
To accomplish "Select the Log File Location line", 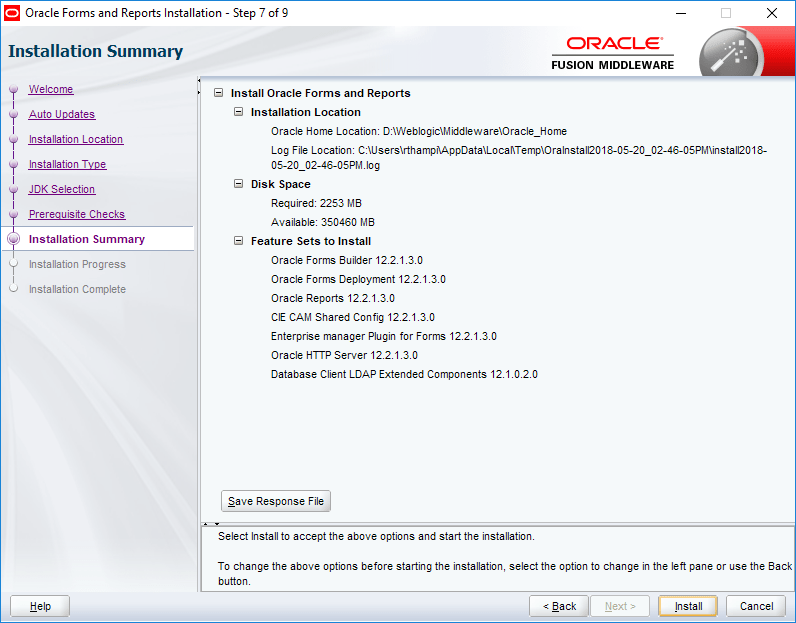I will (519, 157).
